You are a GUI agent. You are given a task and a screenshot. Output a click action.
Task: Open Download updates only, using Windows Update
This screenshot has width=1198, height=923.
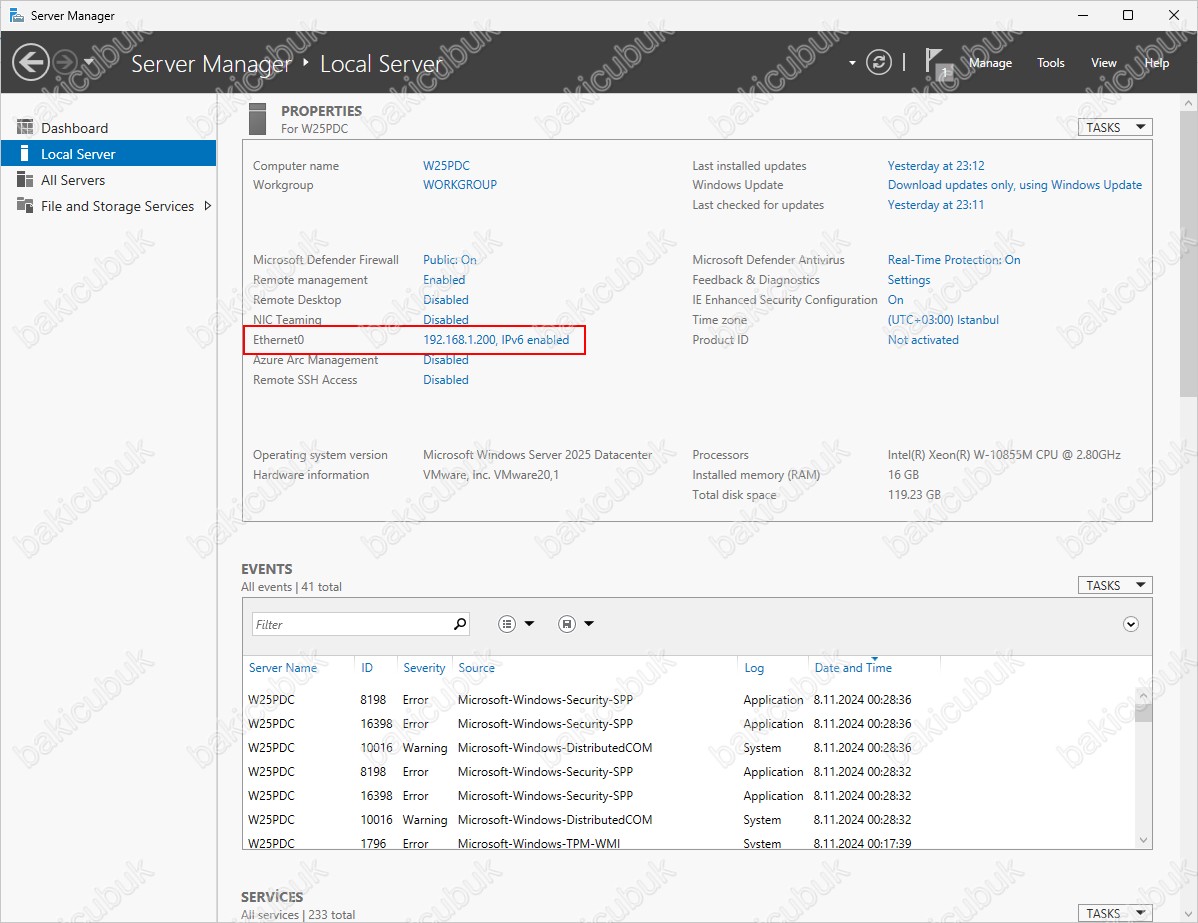click(x=1015, y=185)
